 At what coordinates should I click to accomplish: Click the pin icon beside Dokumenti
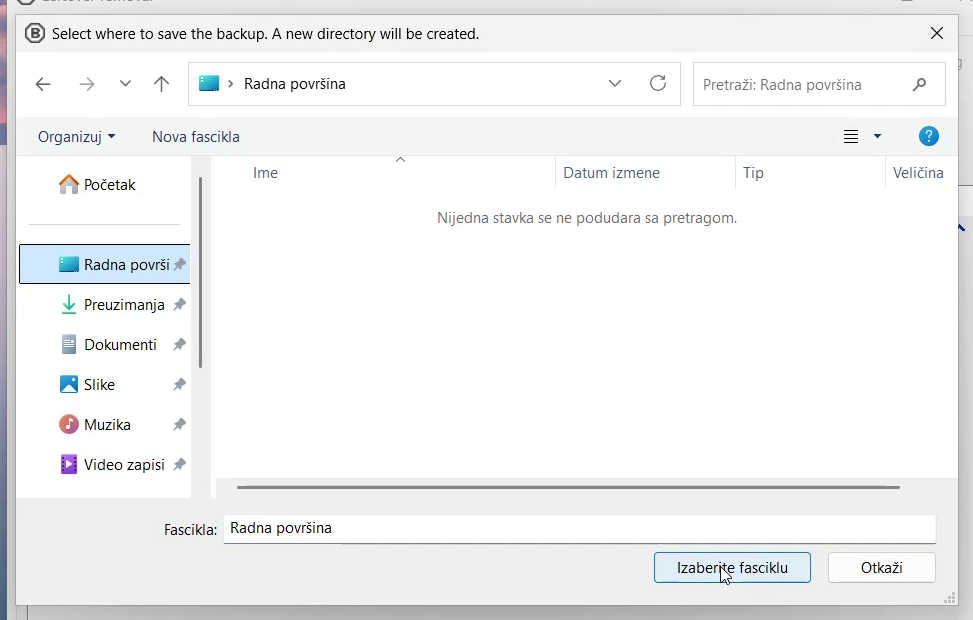coord(179,344)
